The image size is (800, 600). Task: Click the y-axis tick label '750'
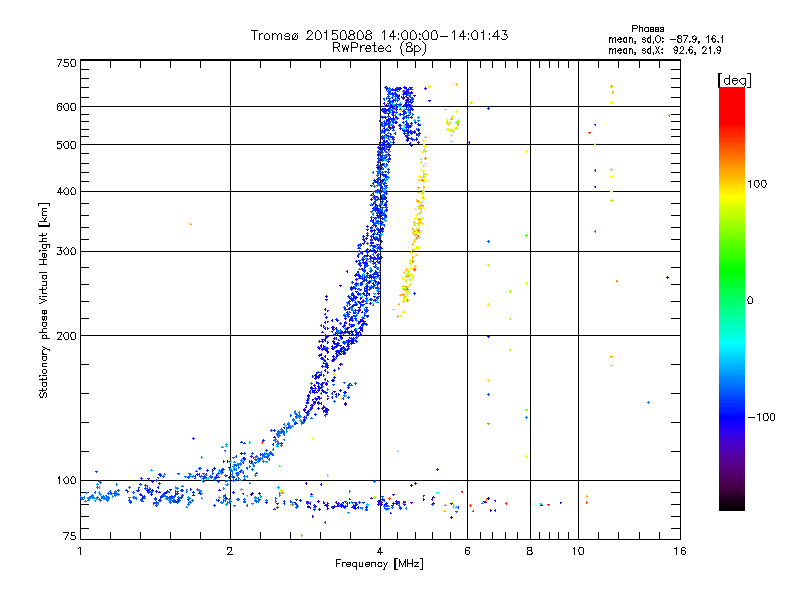[x=66, y=63]
